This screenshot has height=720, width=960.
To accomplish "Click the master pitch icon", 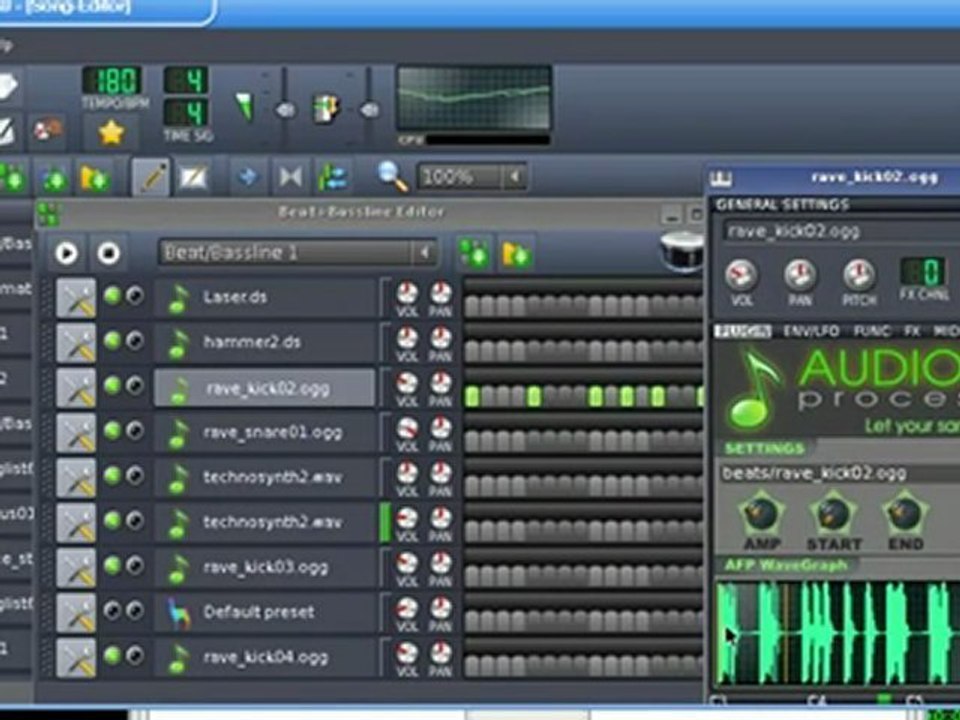I will (x=326, y=109).
